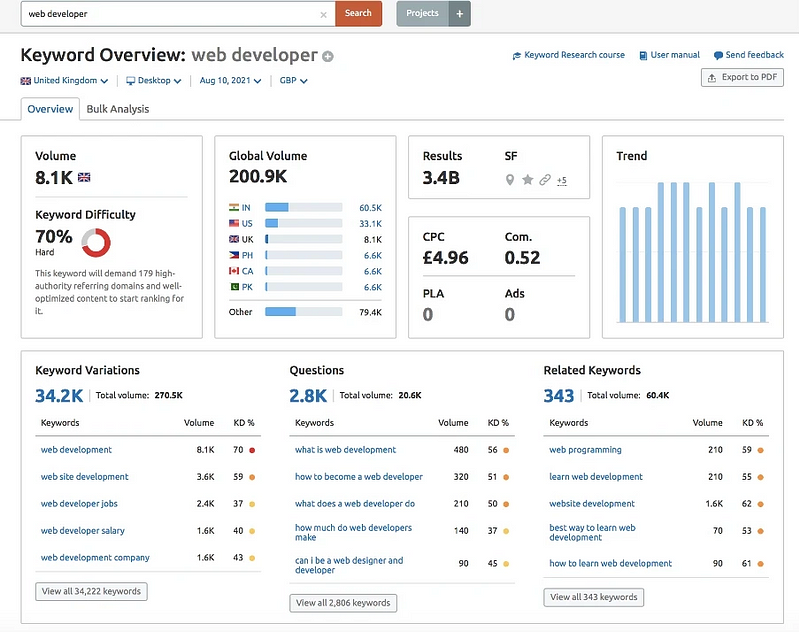The width and height of the screenshot is (800, 632).
Task: Open the Projects button
Action: [422, 14]
